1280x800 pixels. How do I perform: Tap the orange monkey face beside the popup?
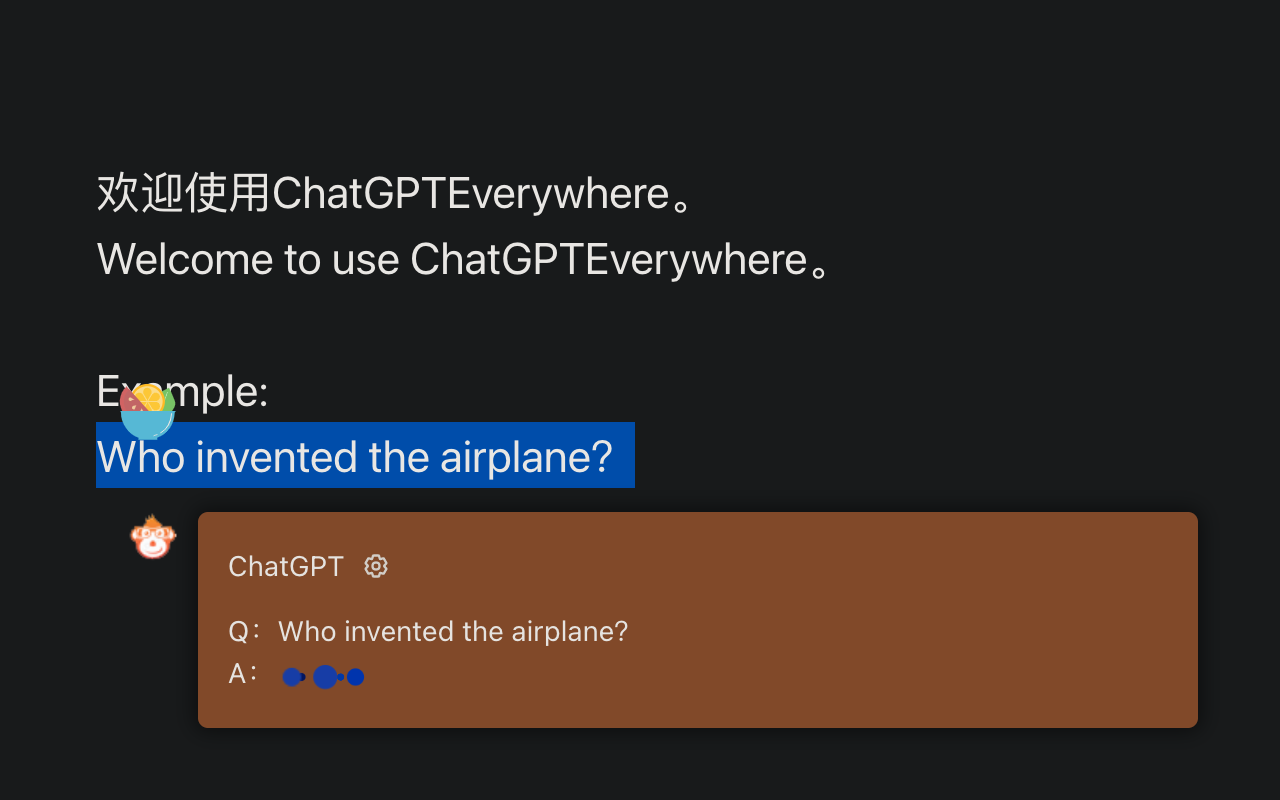coord(153,536)
